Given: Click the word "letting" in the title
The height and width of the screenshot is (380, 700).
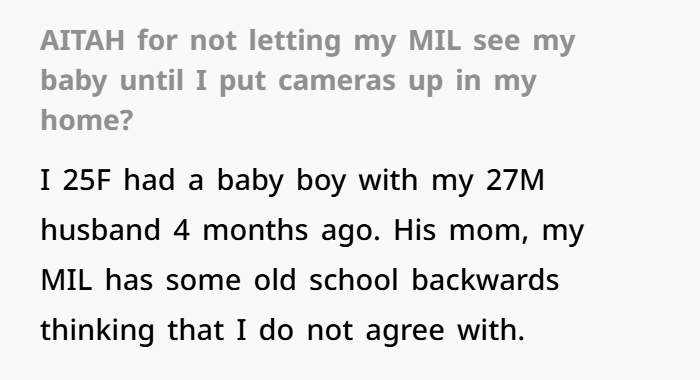Looking at the screenshot, I should pos(295,42).
